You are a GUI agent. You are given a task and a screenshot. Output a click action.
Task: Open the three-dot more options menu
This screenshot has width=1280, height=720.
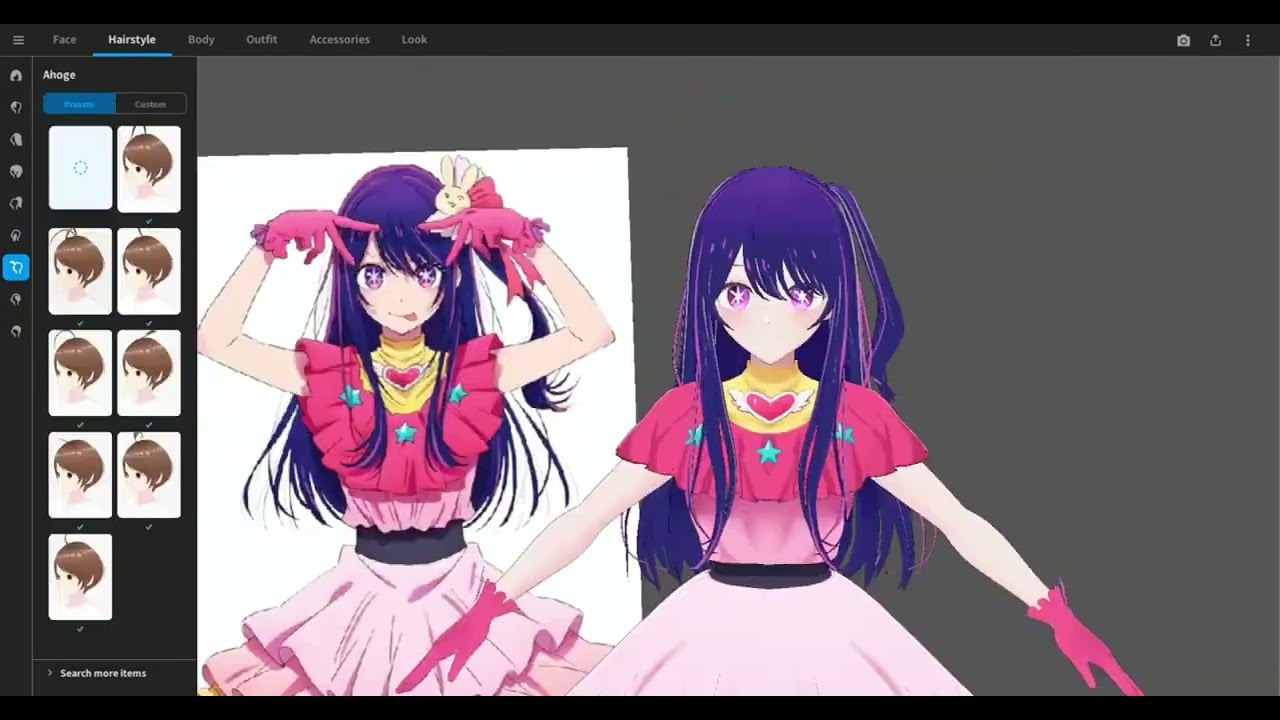tap(1247, 40)
